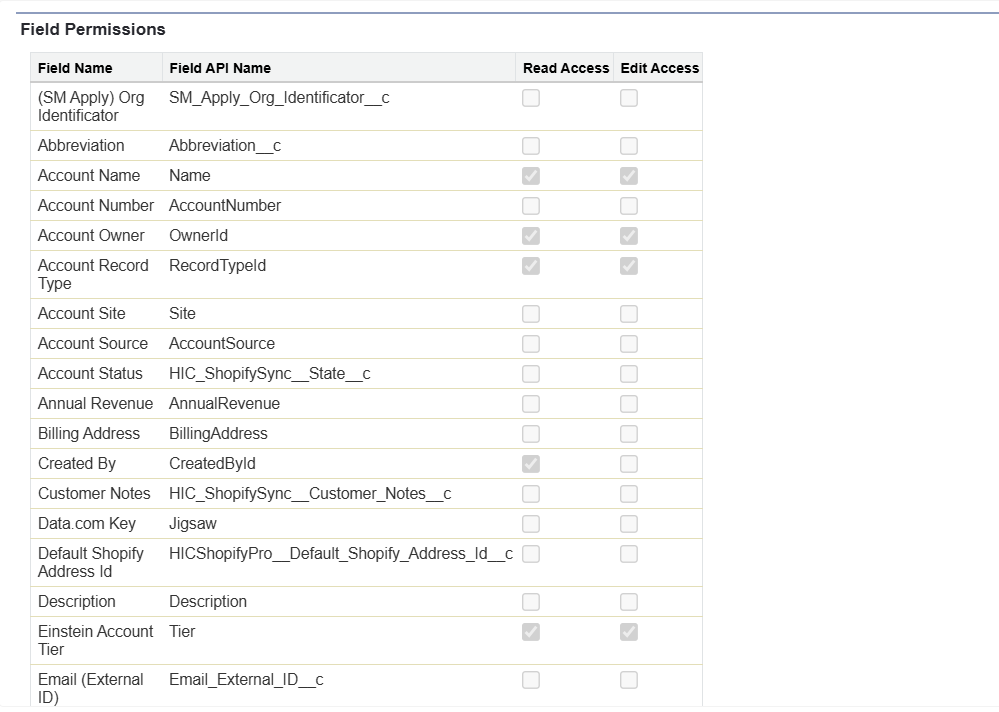Click Edit Access for Einstein Account Tier
Image resolution: width=999 pixels, height=712 pixels.
tap(629, 632)
